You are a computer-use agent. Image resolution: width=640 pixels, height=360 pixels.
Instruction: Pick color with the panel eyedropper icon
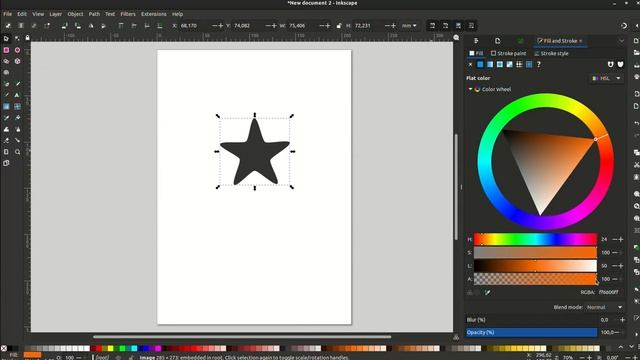coord(487,292)
